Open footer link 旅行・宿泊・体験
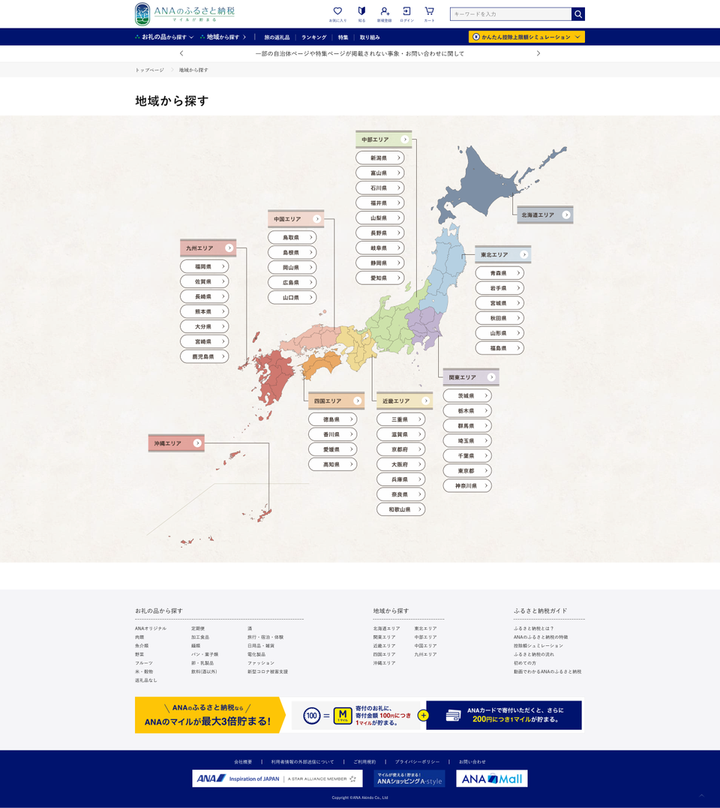Viewport: 720px width, 808px height. coord(265,637)
